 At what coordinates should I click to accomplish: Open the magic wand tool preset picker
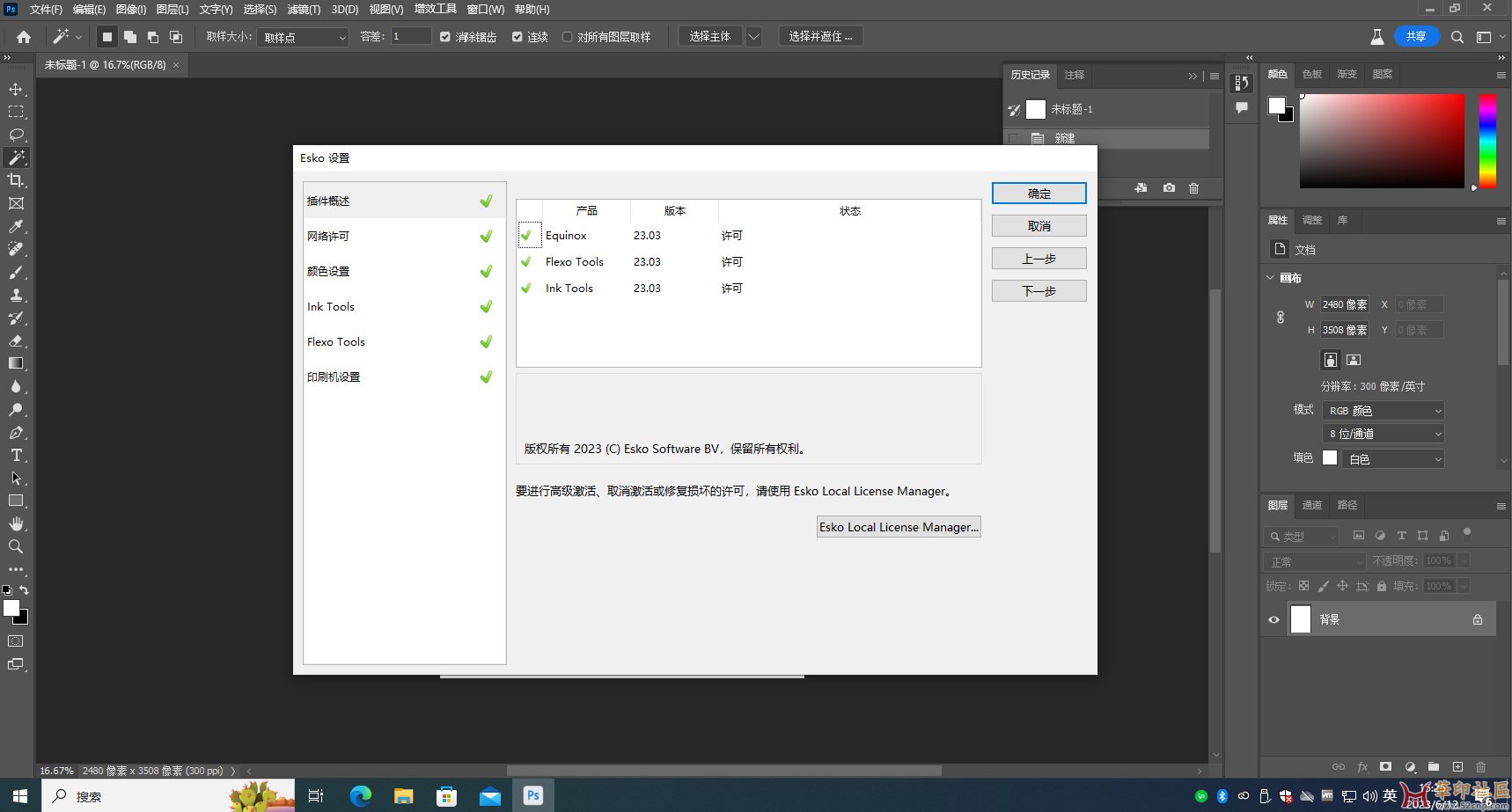pyautogui.click(x=67, y=37)
